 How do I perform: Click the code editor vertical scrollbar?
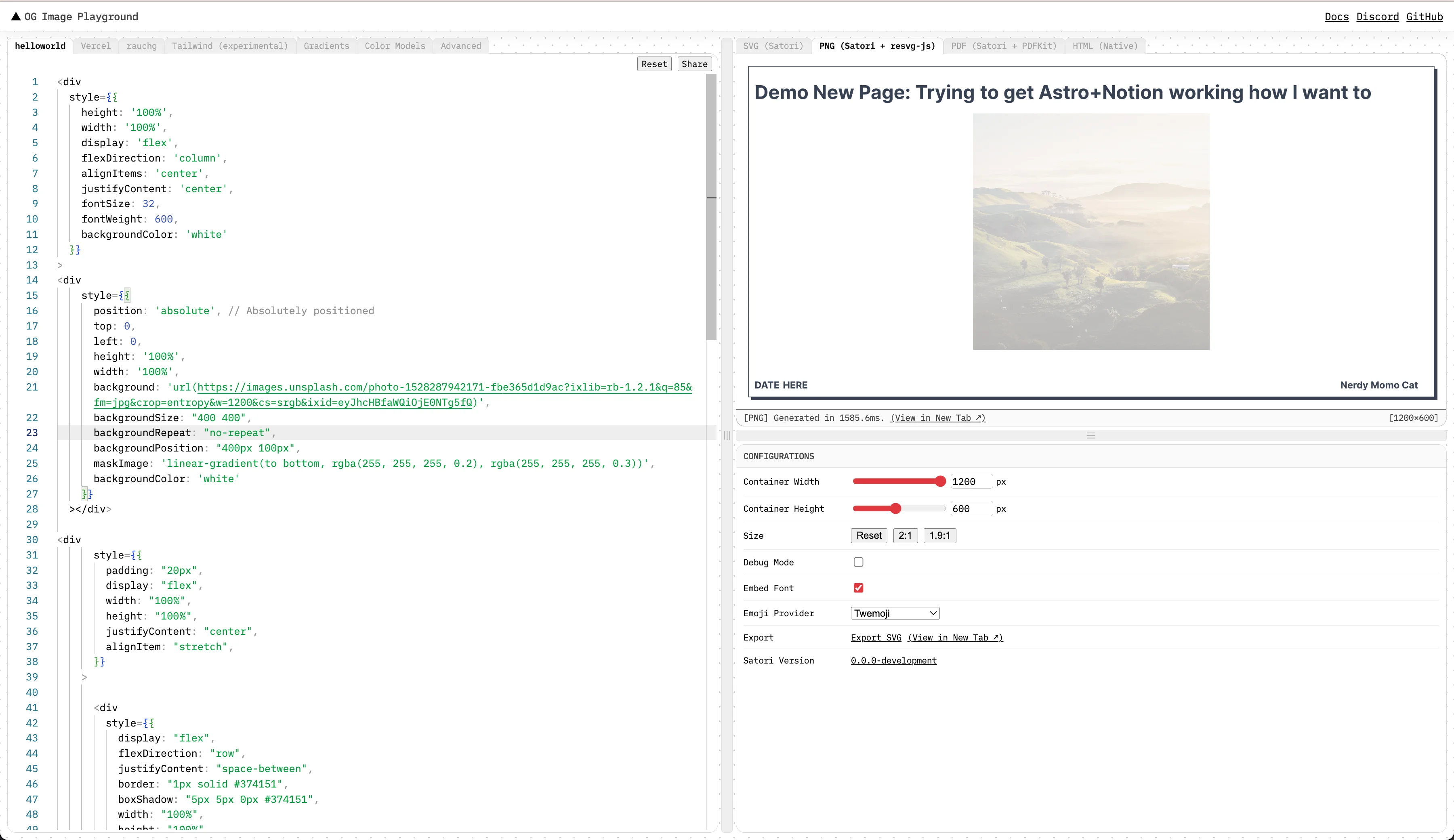[711, 208]
